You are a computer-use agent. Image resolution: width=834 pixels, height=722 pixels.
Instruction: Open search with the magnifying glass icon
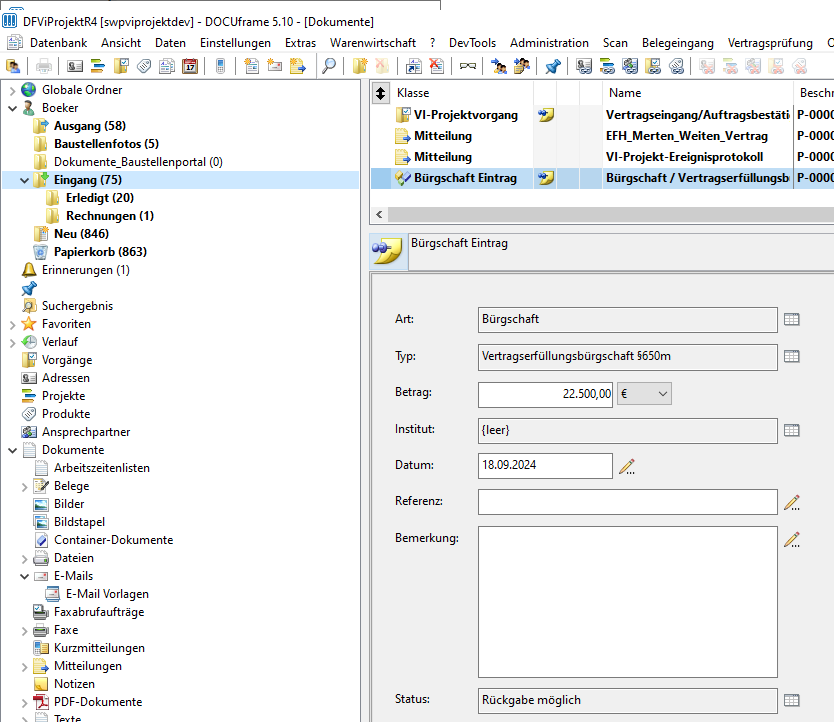[x=329, y=67]
